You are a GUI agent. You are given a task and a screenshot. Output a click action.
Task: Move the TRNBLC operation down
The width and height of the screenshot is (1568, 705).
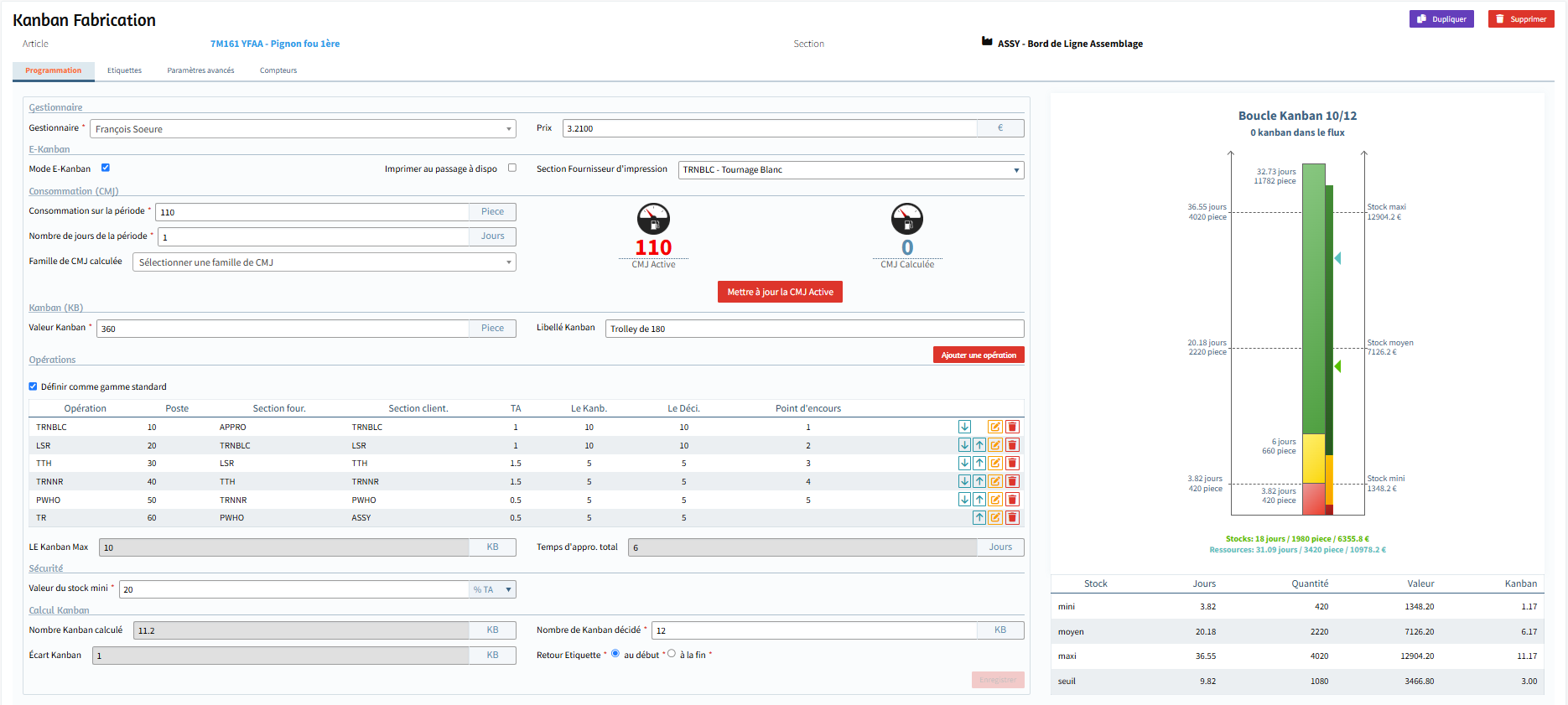click(964, 427)
